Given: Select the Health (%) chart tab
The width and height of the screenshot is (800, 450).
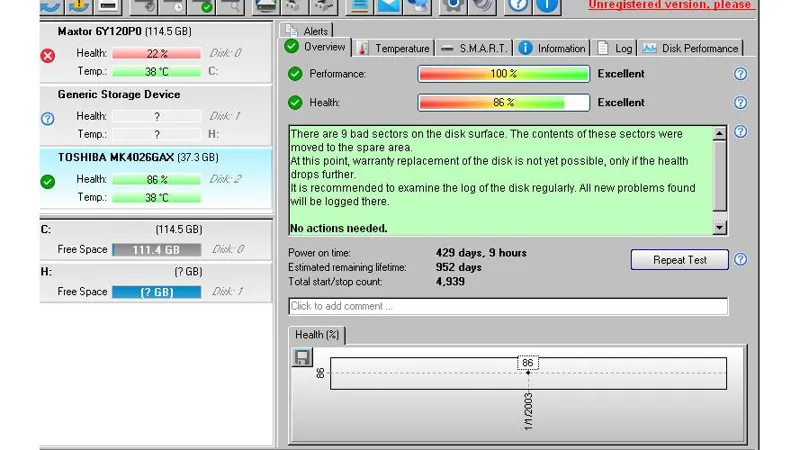Looking at the screenshot, I should 317,335.
